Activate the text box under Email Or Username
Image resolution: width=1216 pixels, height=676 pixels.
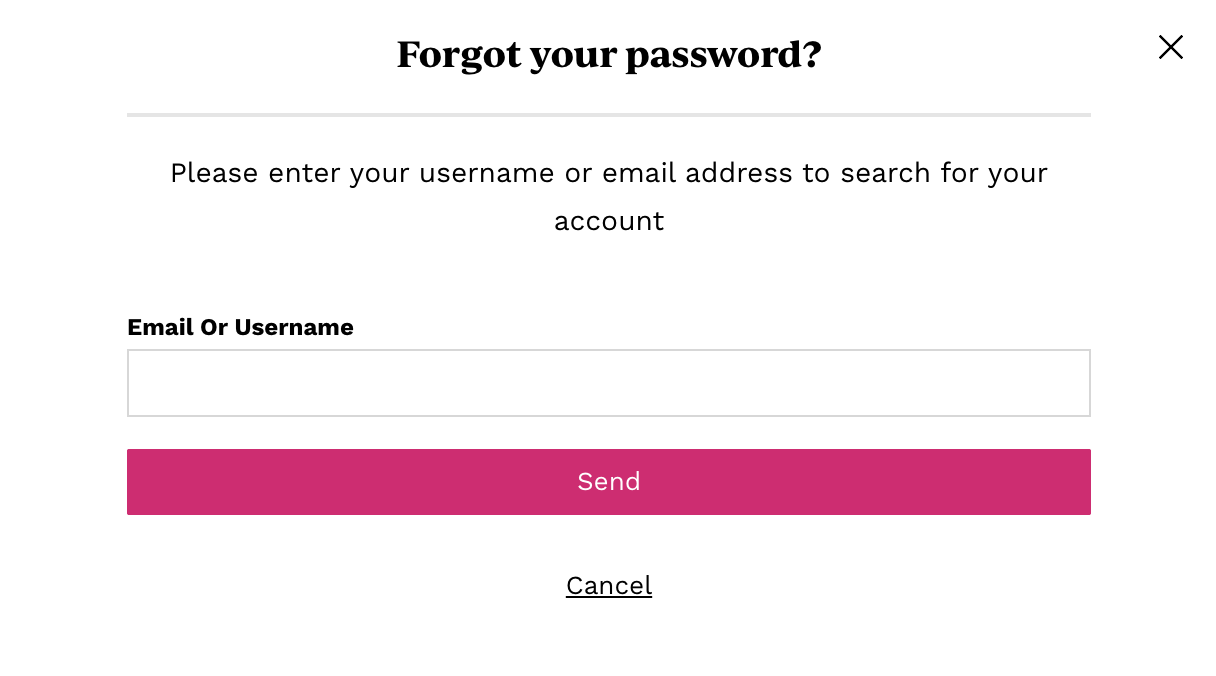click(608, 383)
